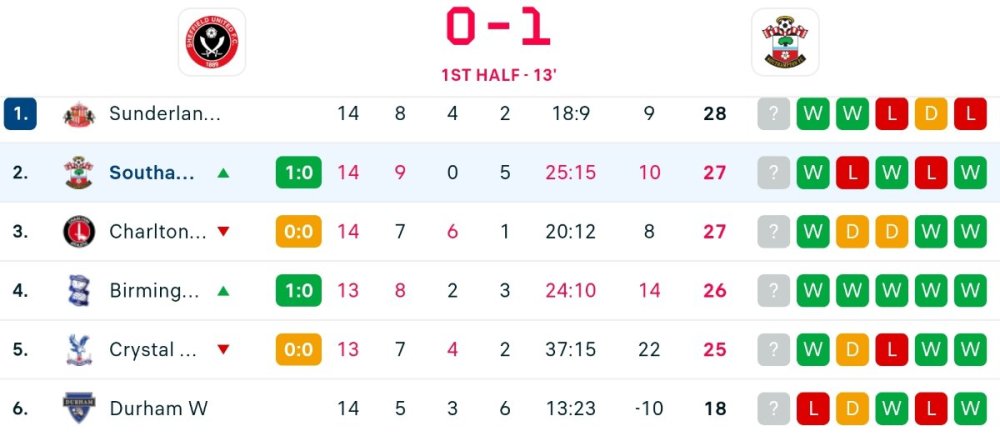1000x436 pixels.
Task: Click the Sheffield United crest in header
Action: [211, 42]
